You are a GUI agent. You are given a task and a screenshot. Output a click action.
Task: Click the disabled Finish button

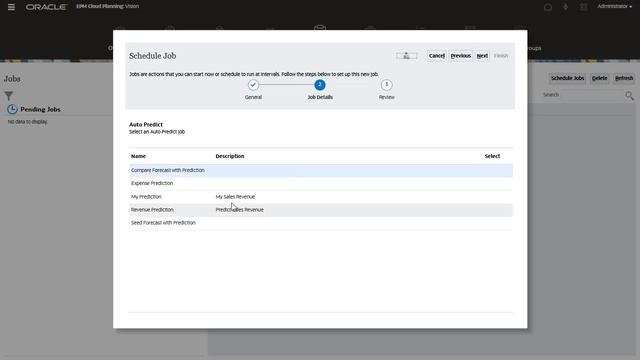(x=501, y=56)
